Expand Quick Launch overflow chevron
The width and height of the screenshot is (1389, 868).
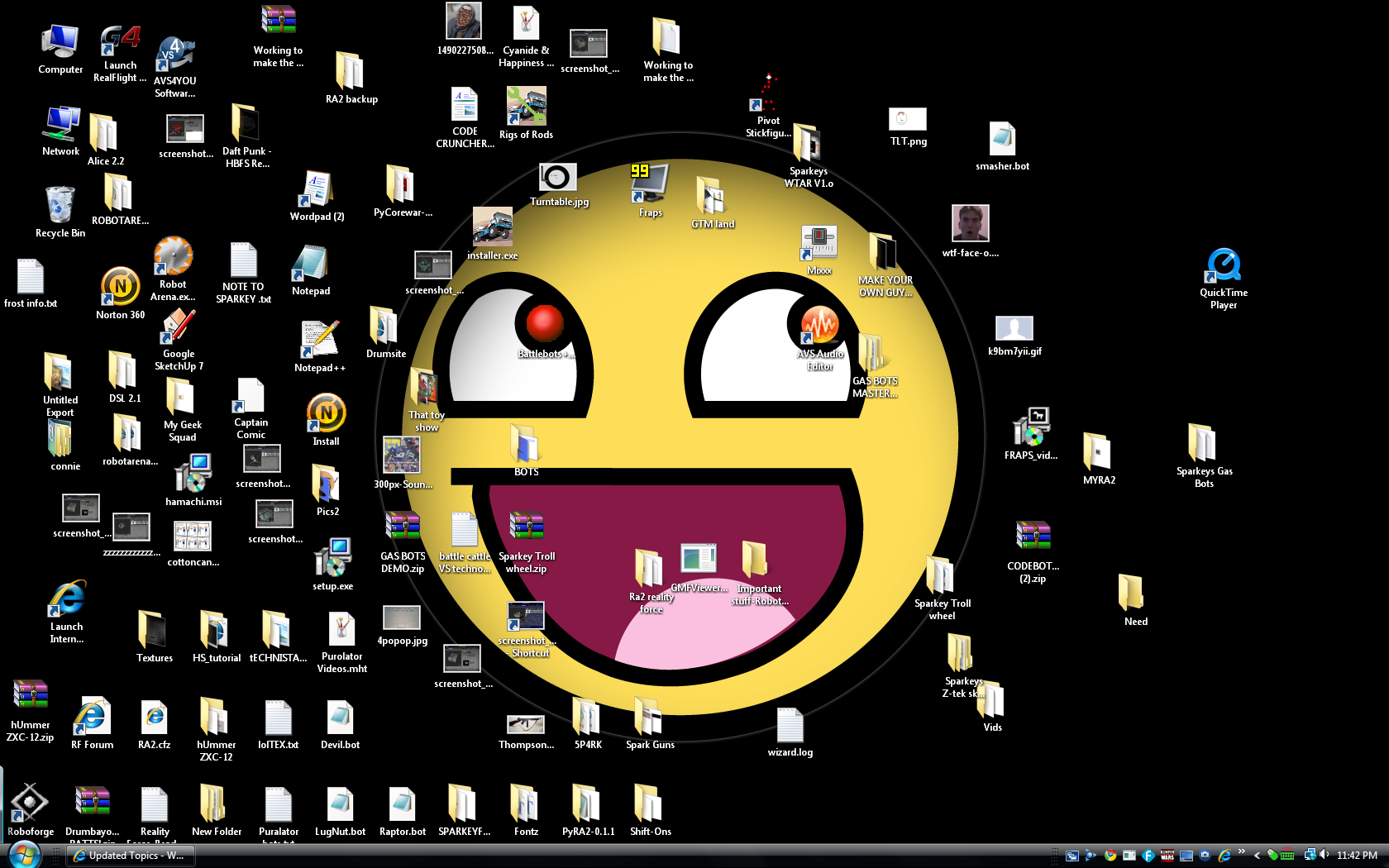coord(1241,852)
